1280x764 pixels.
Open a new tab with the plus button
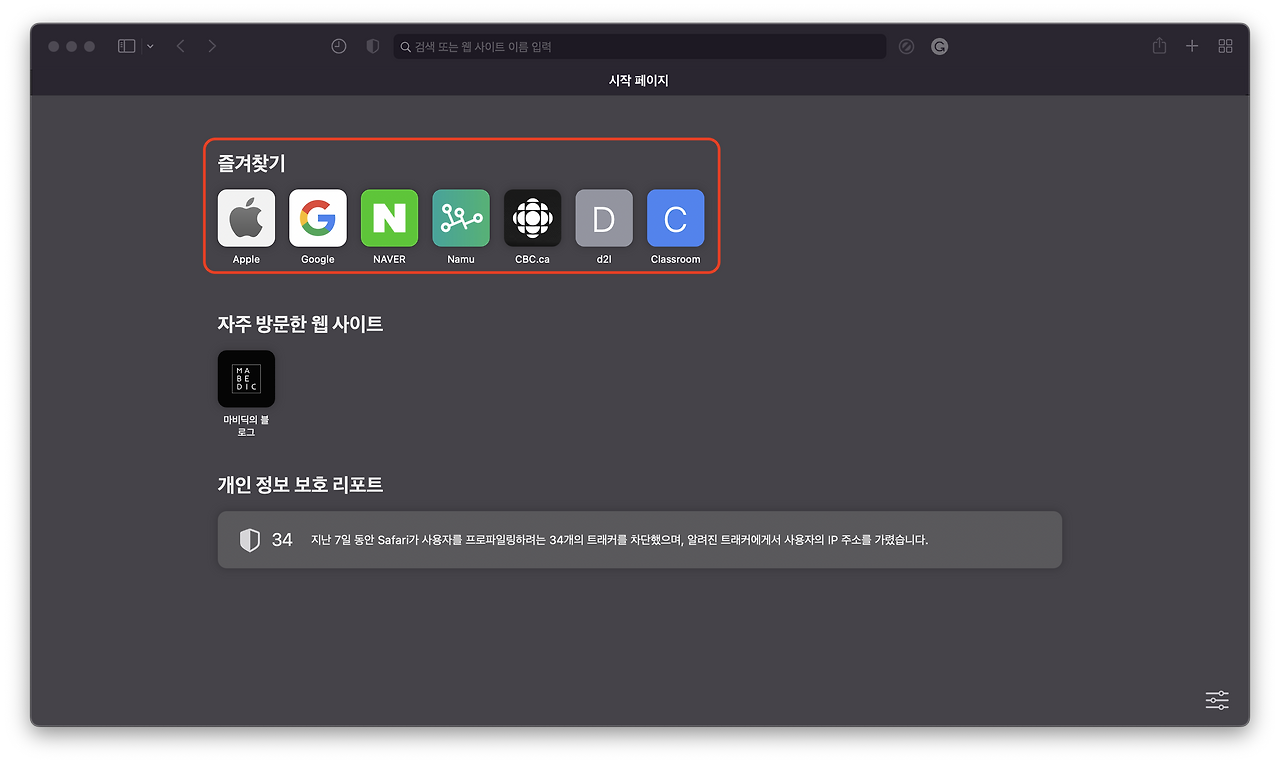(1191, 46)
